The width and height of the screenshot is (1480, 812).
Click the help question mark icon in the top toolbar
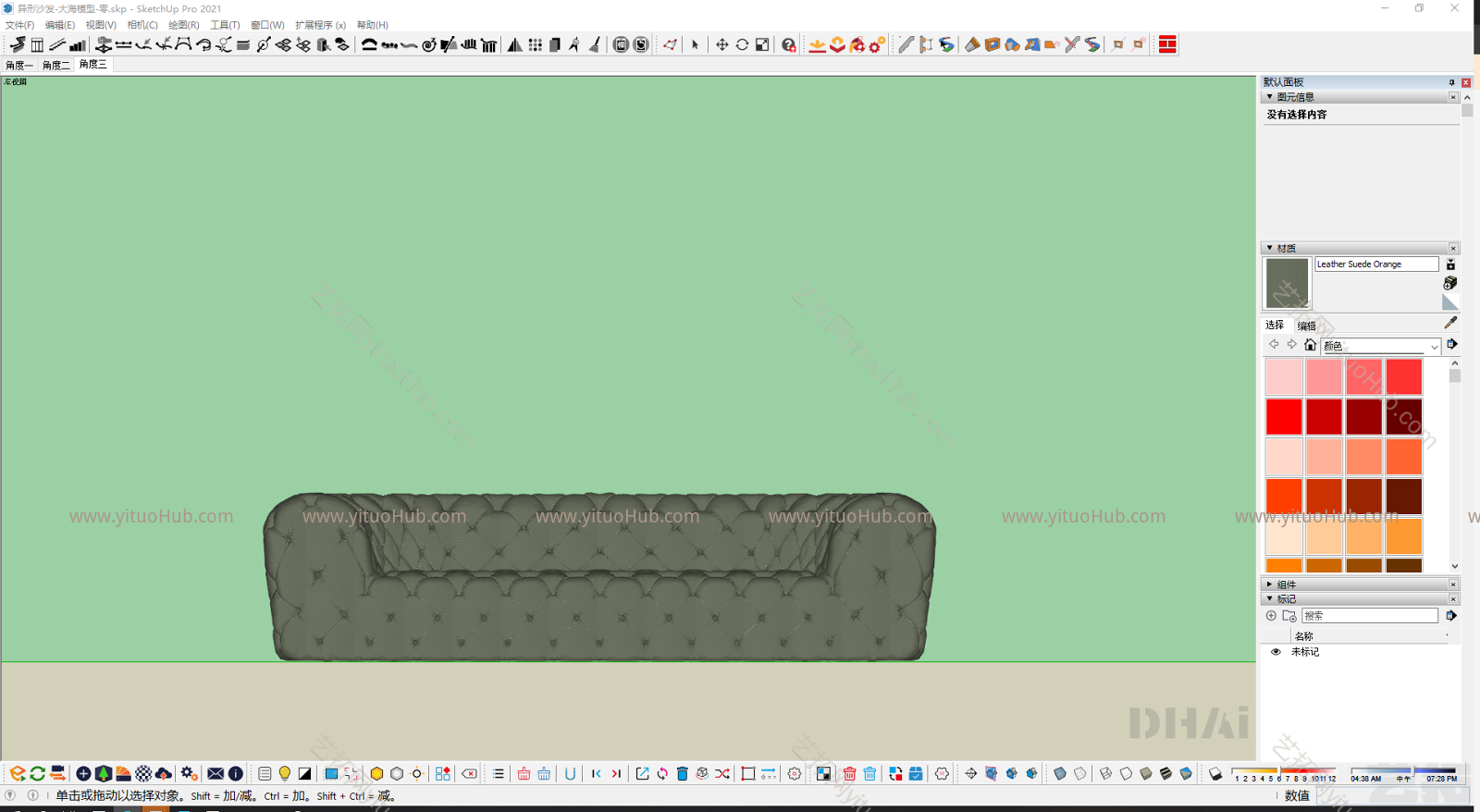pos(789,44)
